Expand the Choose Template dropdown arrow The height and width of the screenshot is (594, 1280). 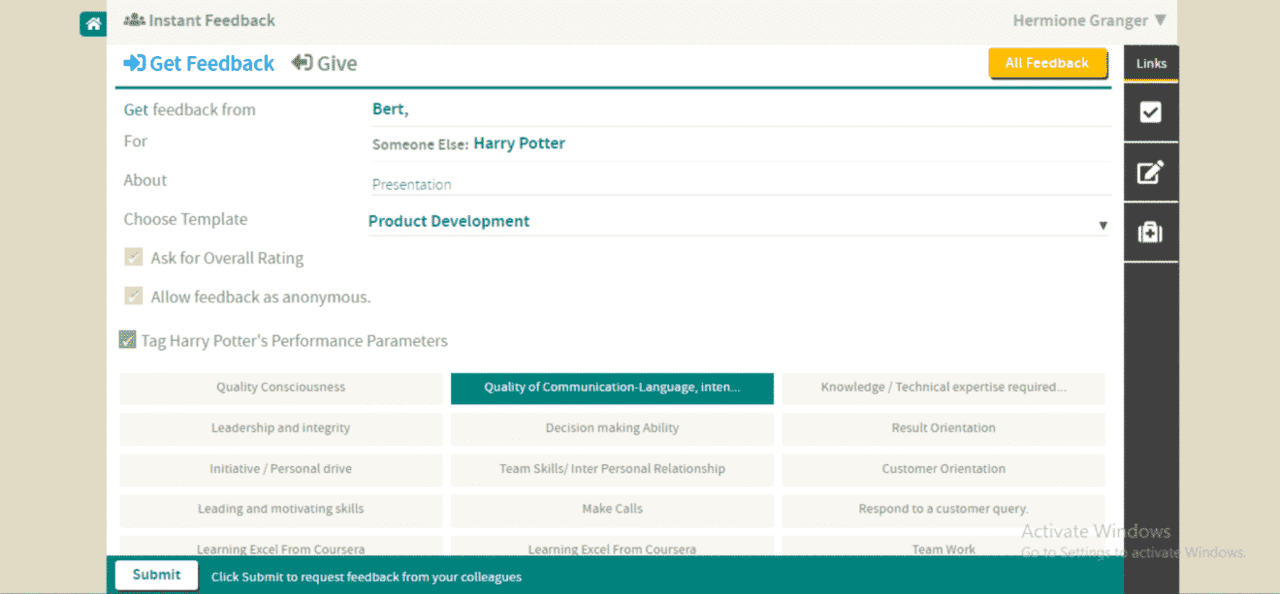click(1102, 225)
